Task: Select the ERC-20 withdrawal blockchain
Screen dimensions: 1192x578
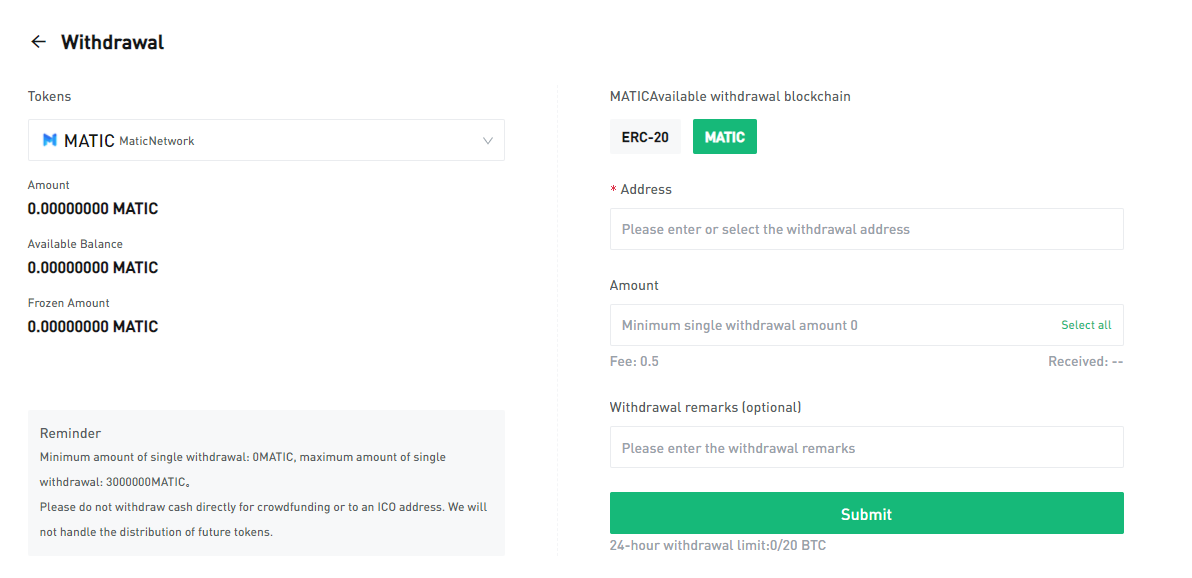Action: point(645,137)
